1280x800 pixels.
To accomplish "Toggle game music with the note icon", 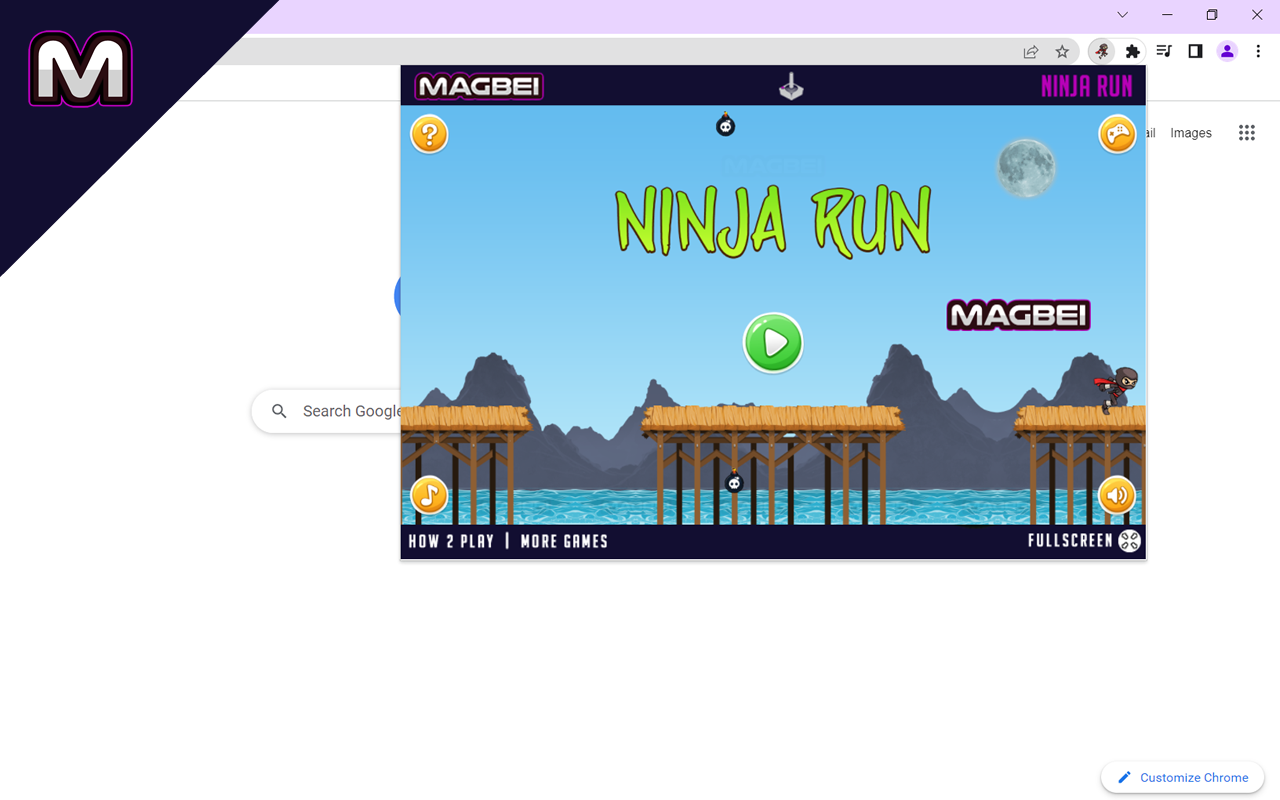I will (428, 494).
